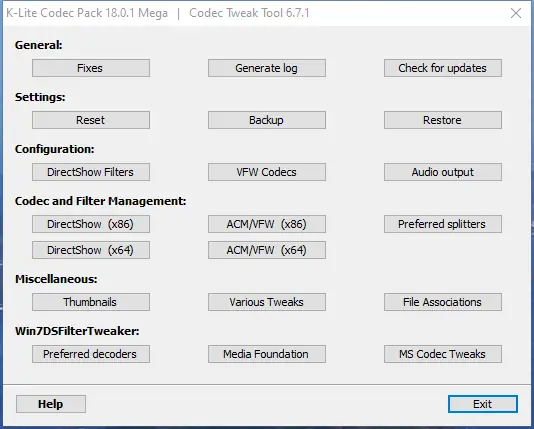
Task: Select Preferred splitters
Action: [x=443, y=224]
